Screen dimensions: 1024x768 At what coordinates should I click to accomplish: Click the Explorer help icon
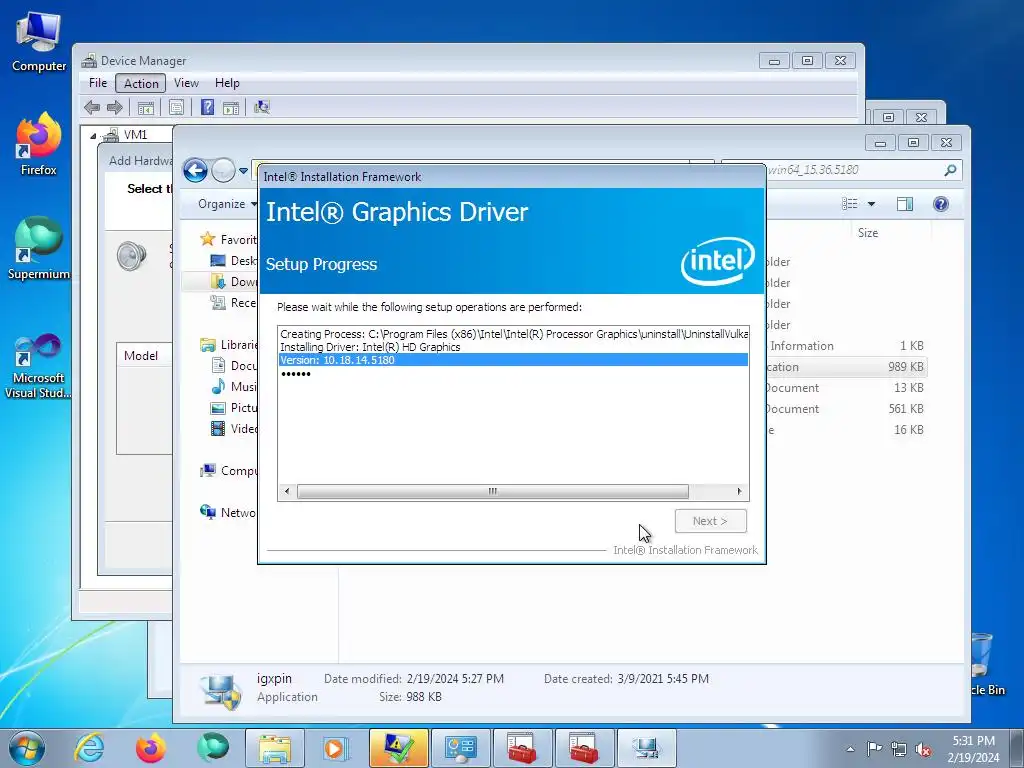coord(940,204)
